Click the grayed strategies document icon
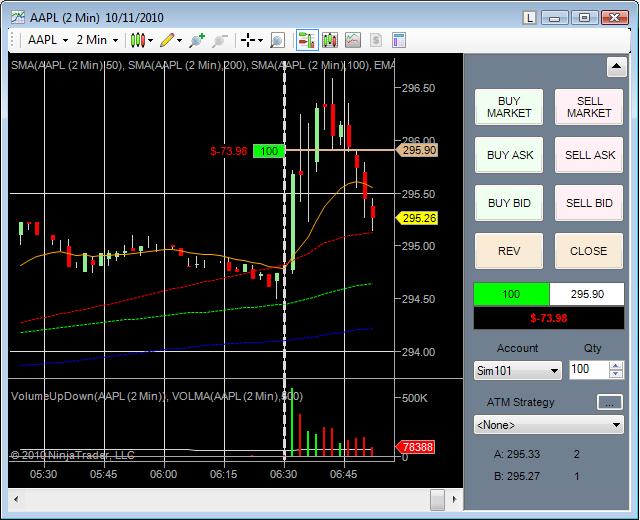 click(x=376, y=40)
